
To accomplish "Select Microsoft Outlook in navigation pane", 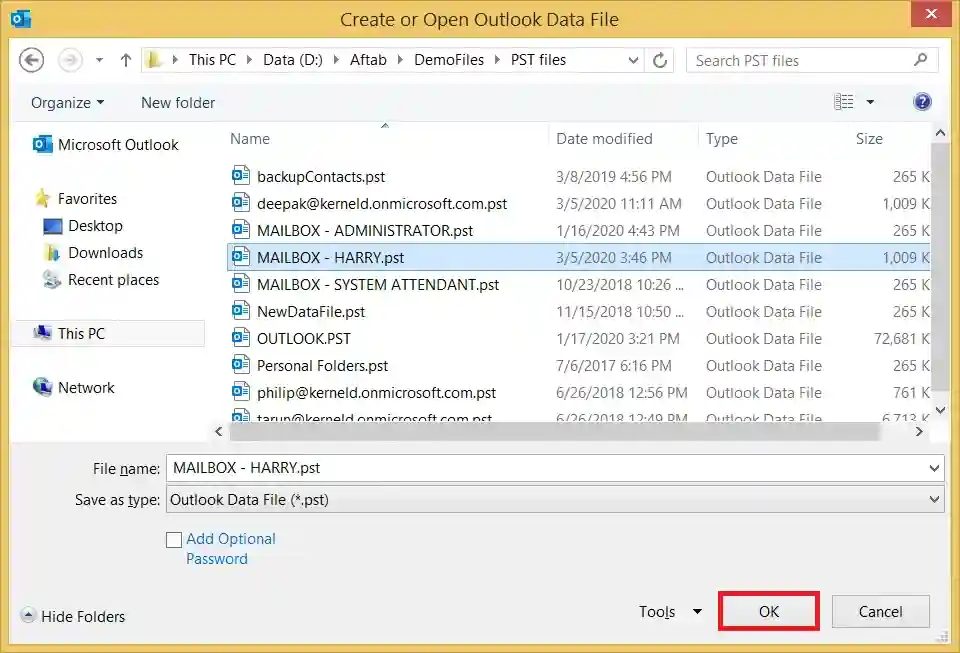I will 105,144.
